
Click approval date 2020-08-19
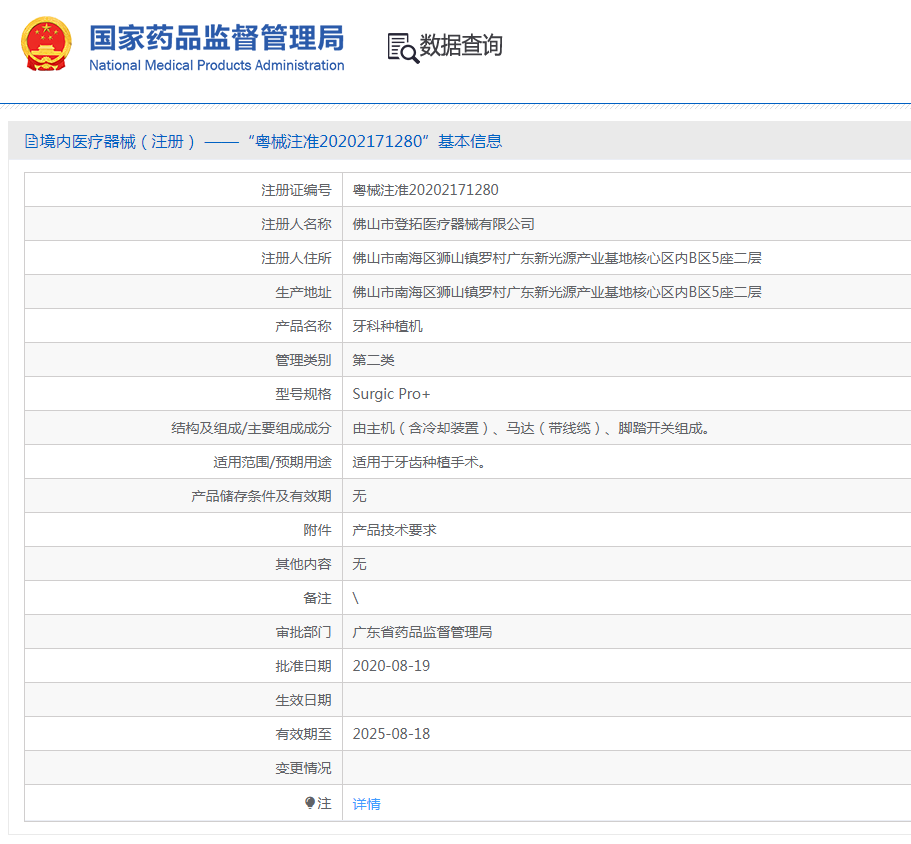(391, 666)
